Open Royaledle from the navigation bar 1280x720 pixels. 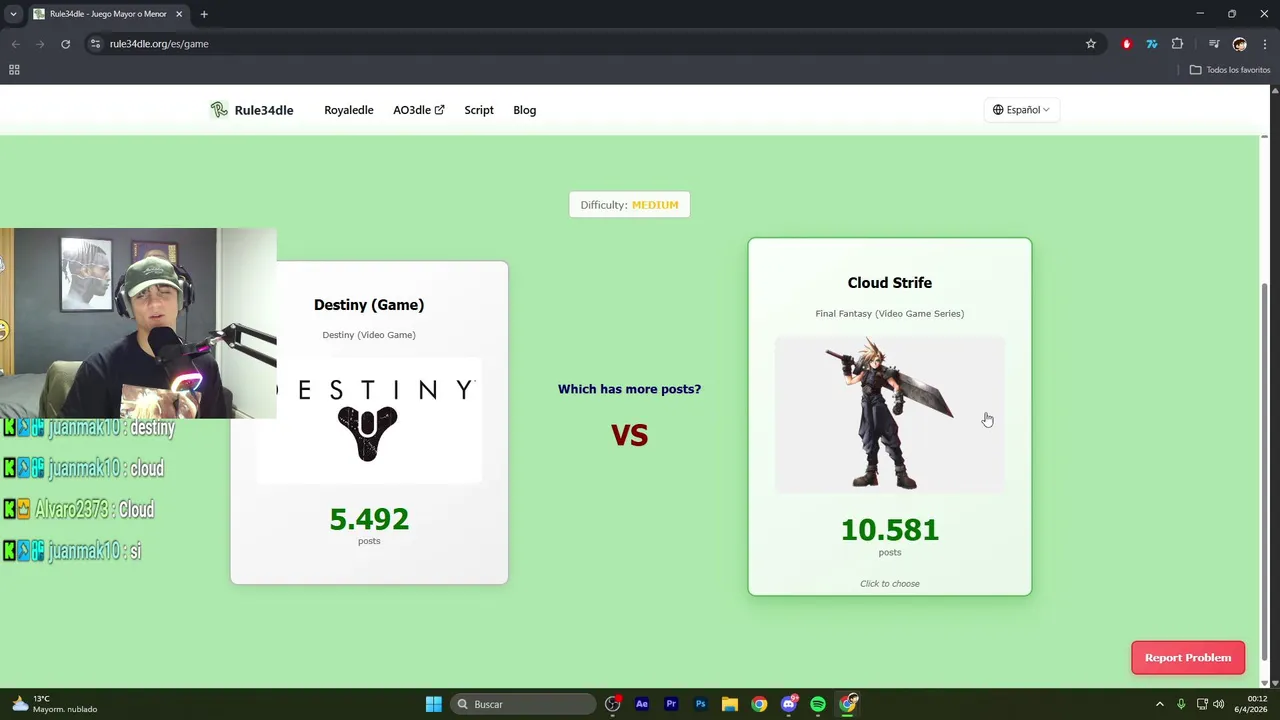349,110
